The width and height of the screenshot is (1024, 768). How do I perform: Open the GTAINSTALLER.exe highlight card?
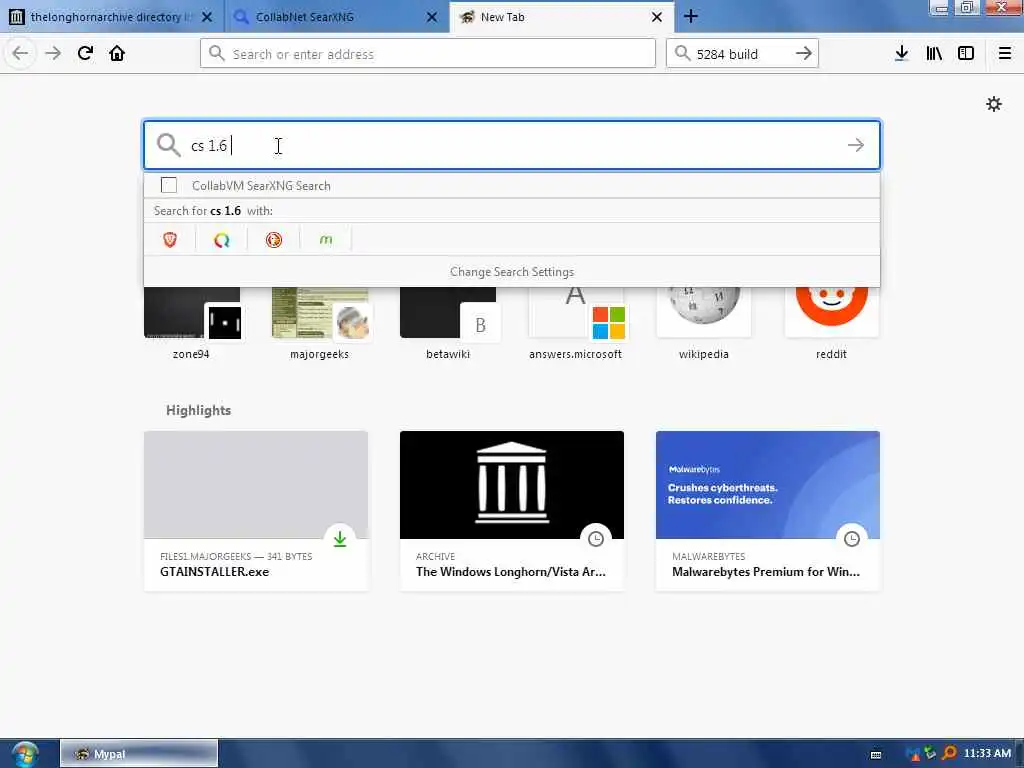point(256,511)
